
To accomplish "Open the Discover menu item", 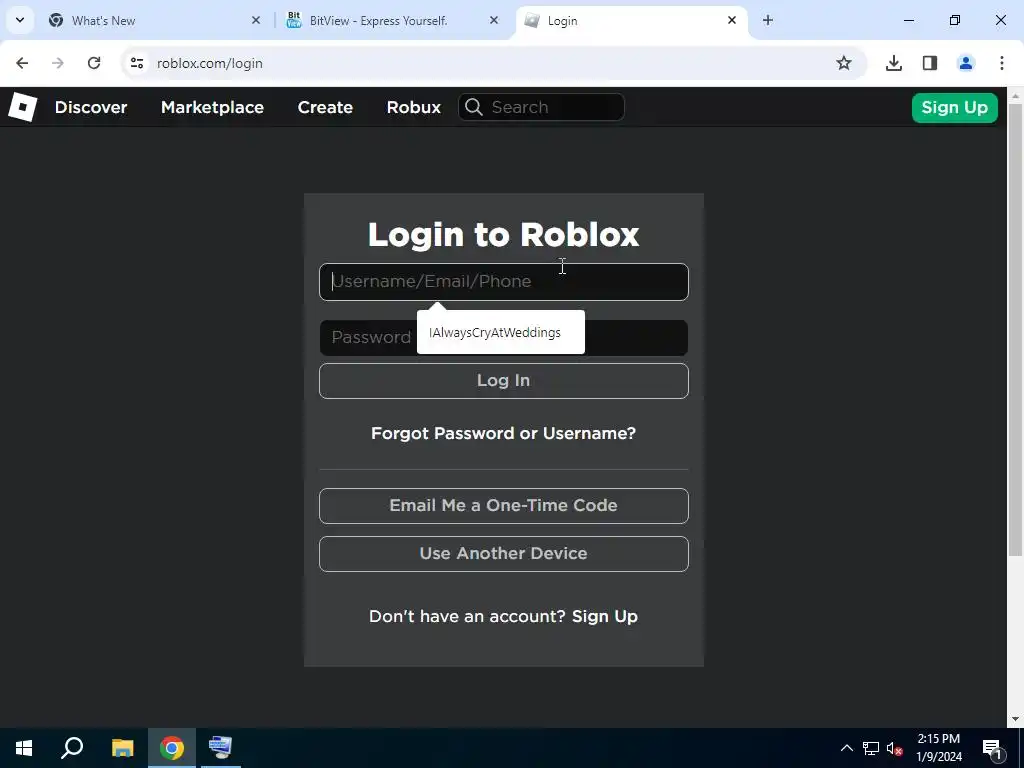I will point(91,107).
